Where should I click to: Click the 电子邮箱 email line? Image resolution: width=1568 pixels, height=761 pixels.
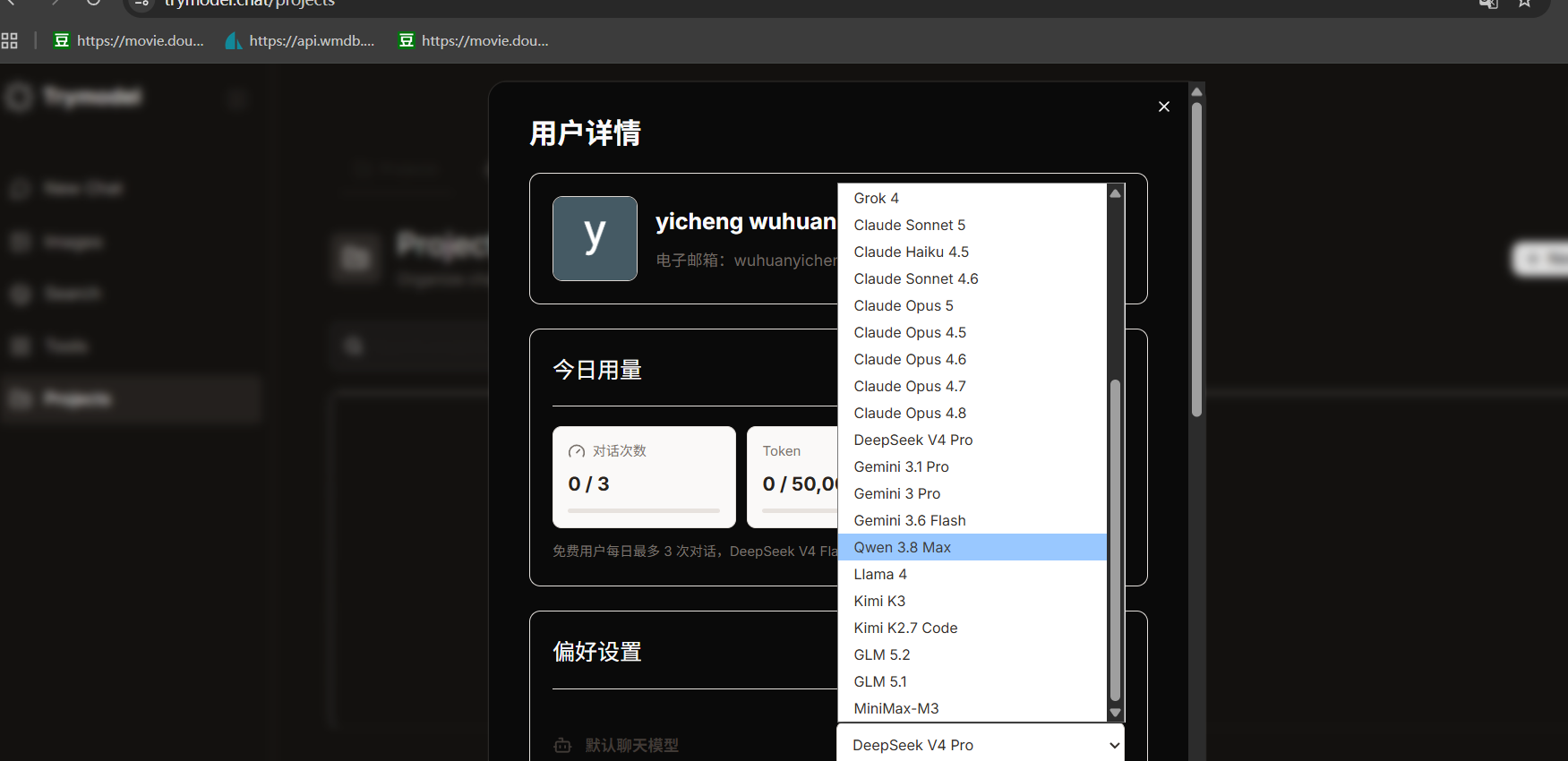tap(747, 261)
